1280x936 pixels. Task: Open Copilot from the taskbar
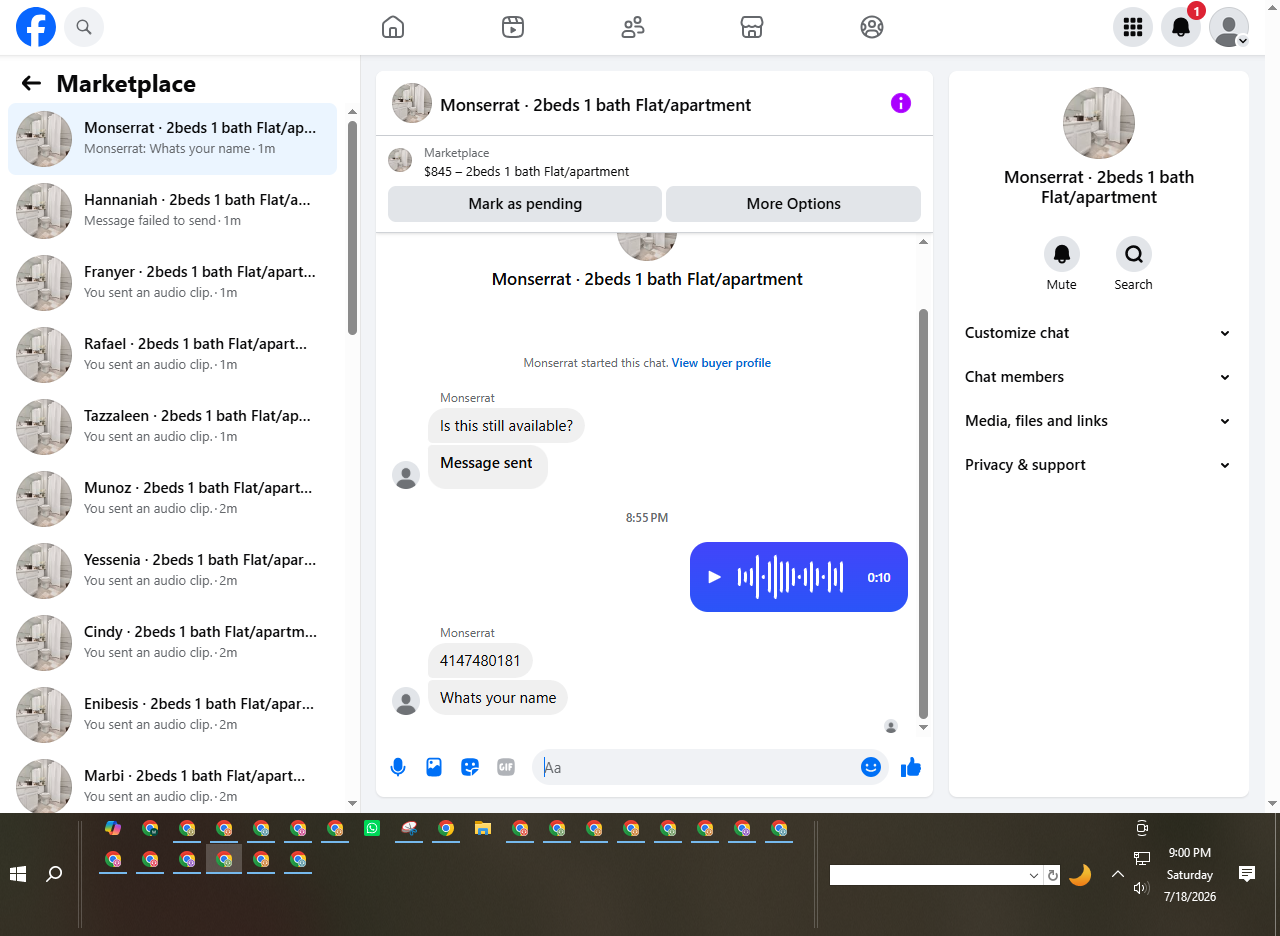[113, 828]
